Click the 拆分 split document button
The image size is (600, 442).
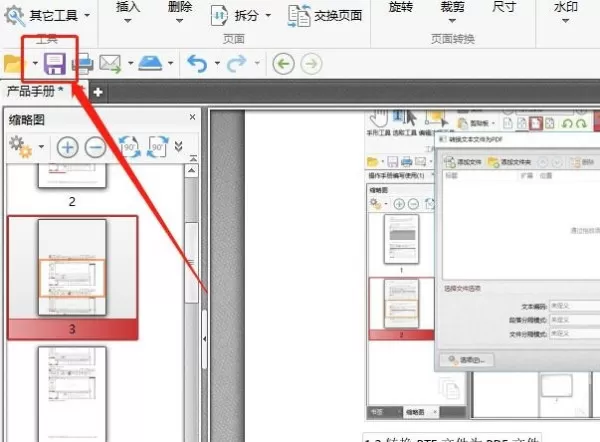coord(235,15)
